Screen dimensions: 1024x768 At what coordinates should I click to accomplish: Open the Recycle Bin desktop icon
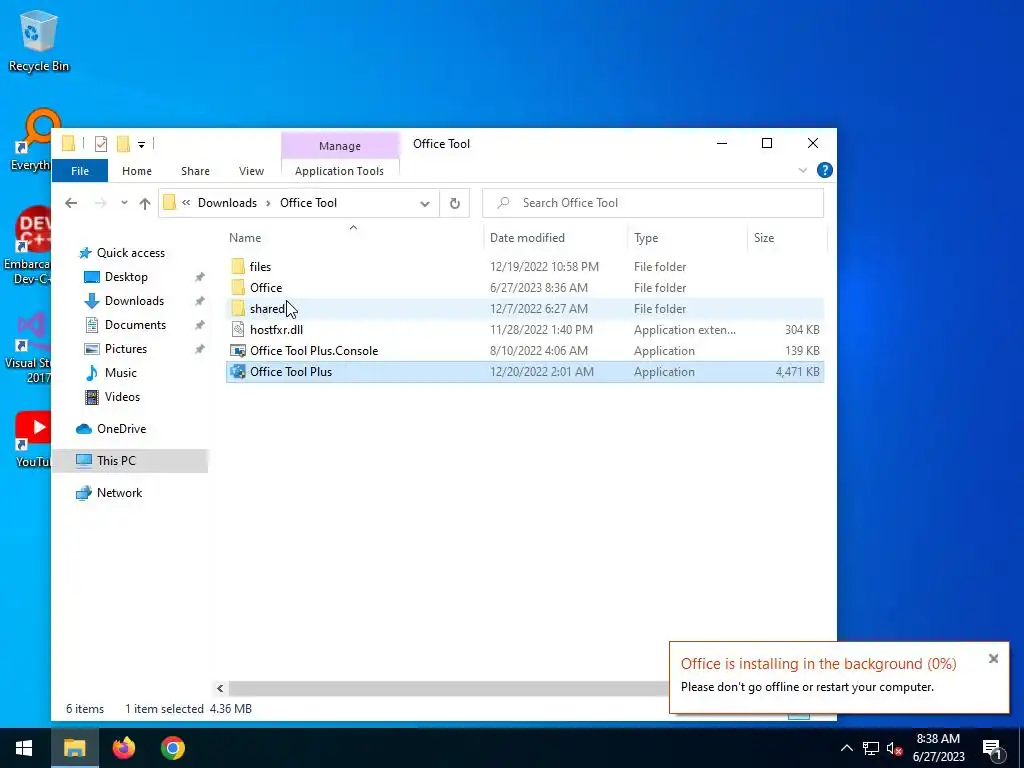39,40
